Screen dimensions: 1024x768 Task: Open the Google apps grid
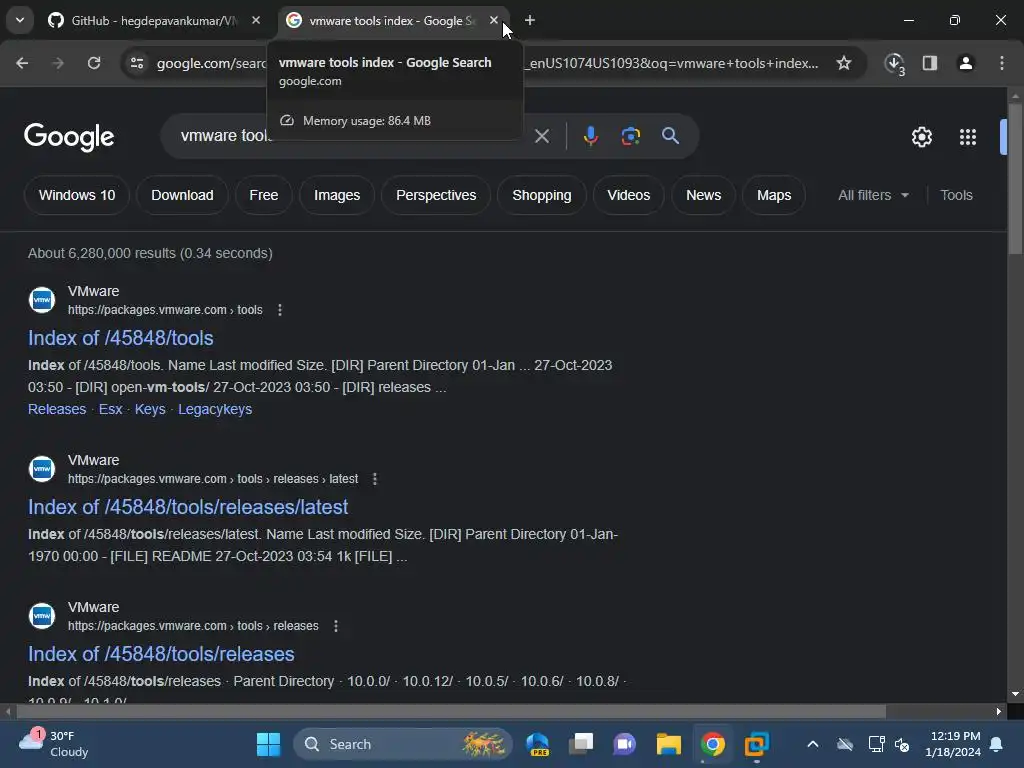click(x=968, y=137)
